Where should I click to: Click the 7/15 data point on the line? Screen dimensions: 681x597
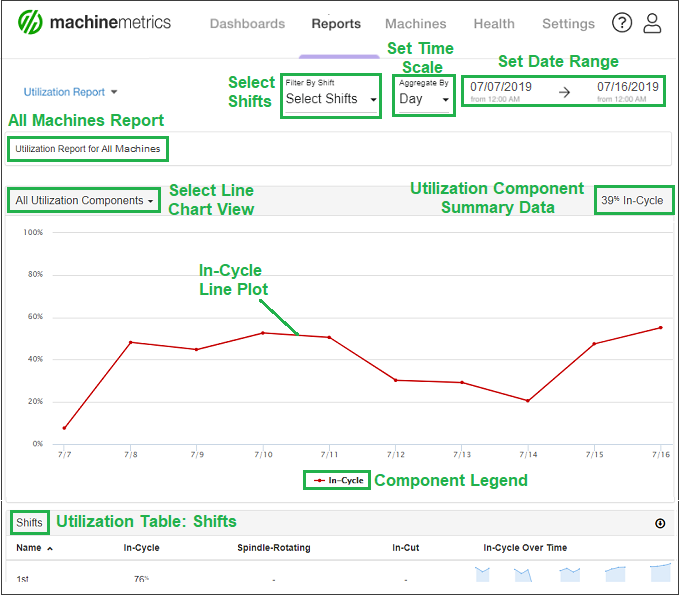594,344
